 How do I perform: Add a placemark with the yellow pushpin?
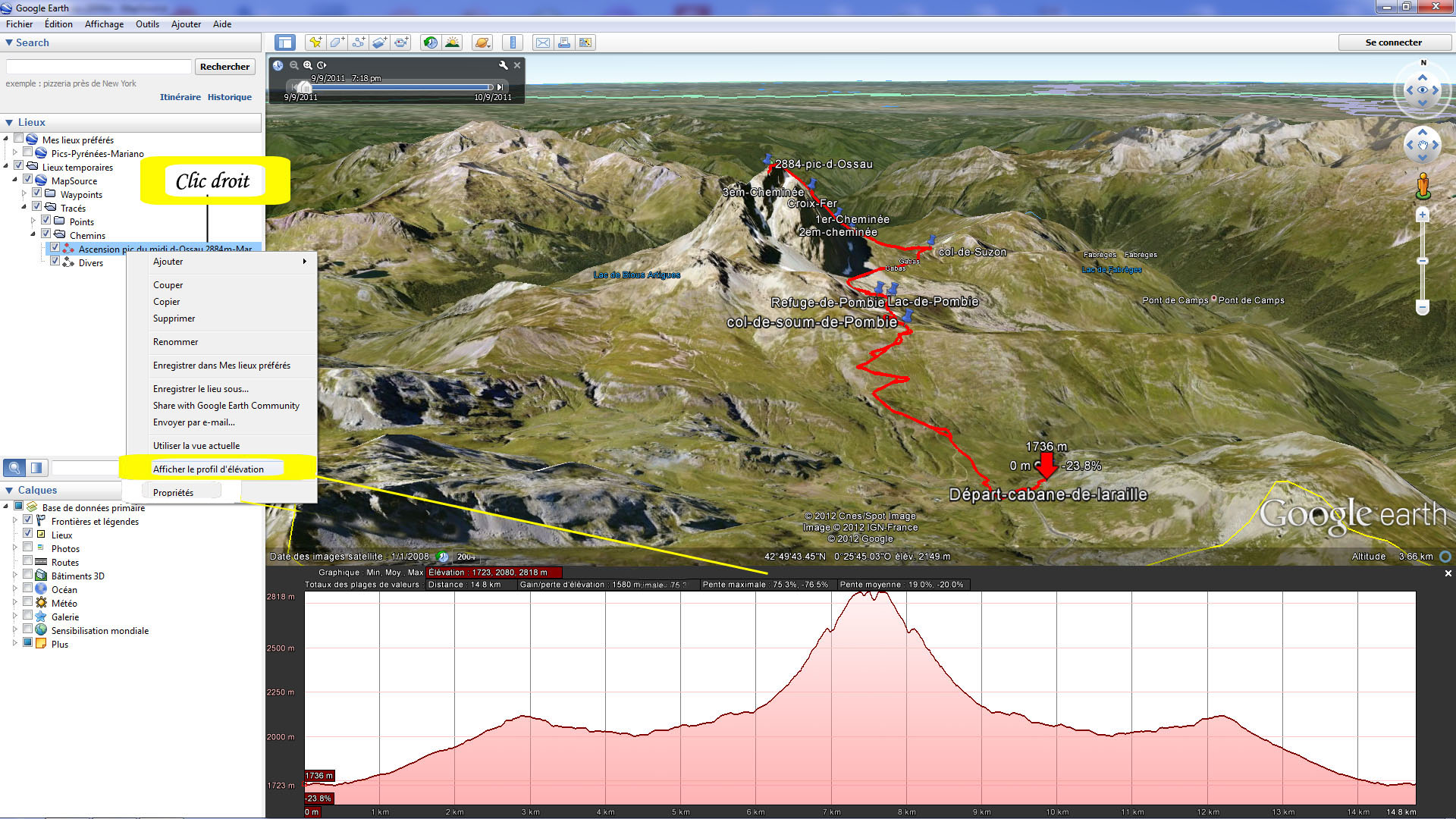(315, 42)
